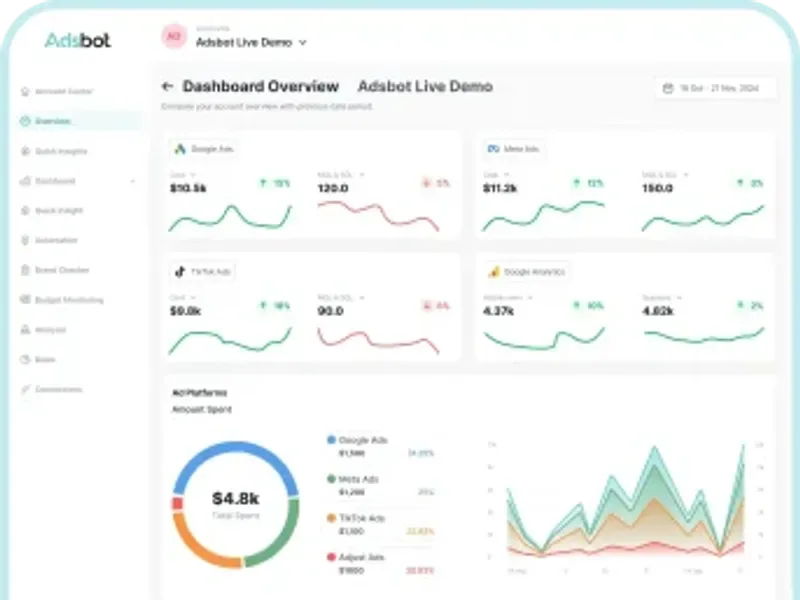800x600 pixels.
Task: Click the Budget Monitoring sidebar icon
Action: (x=25, y=299)
